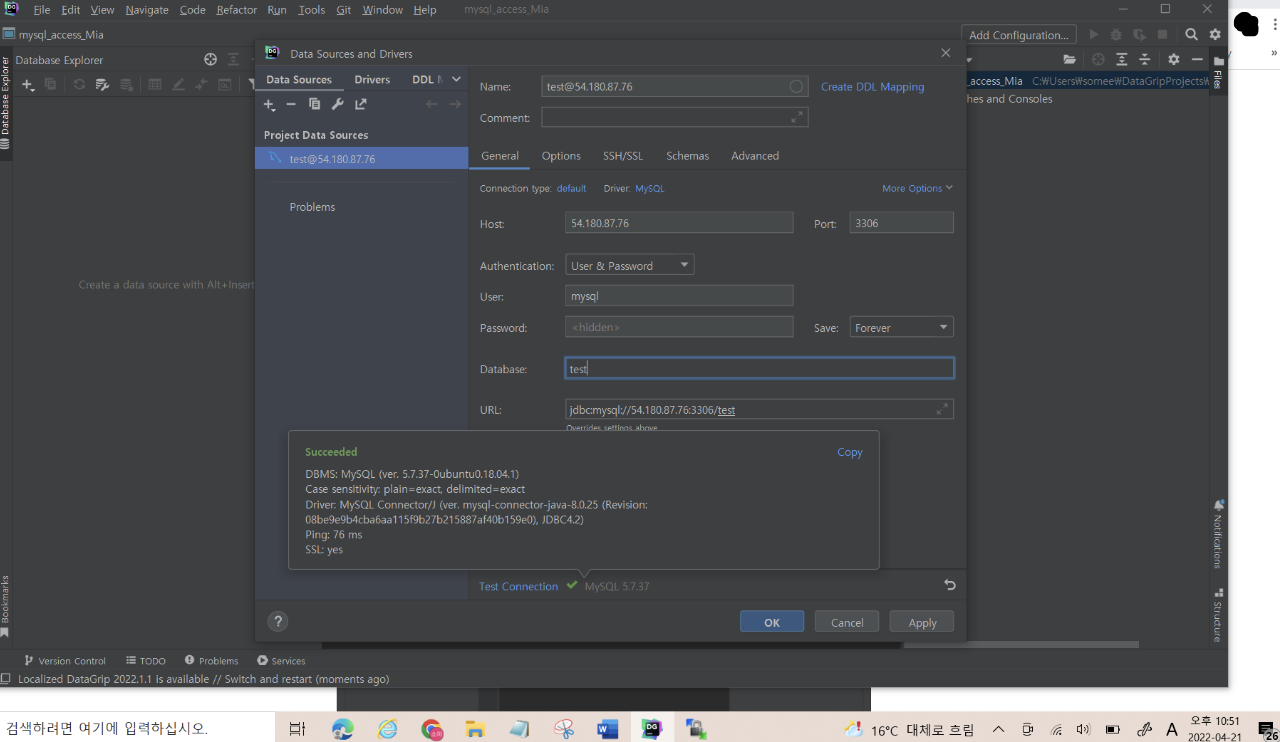Duplicate the selected data source

[314, 105]
